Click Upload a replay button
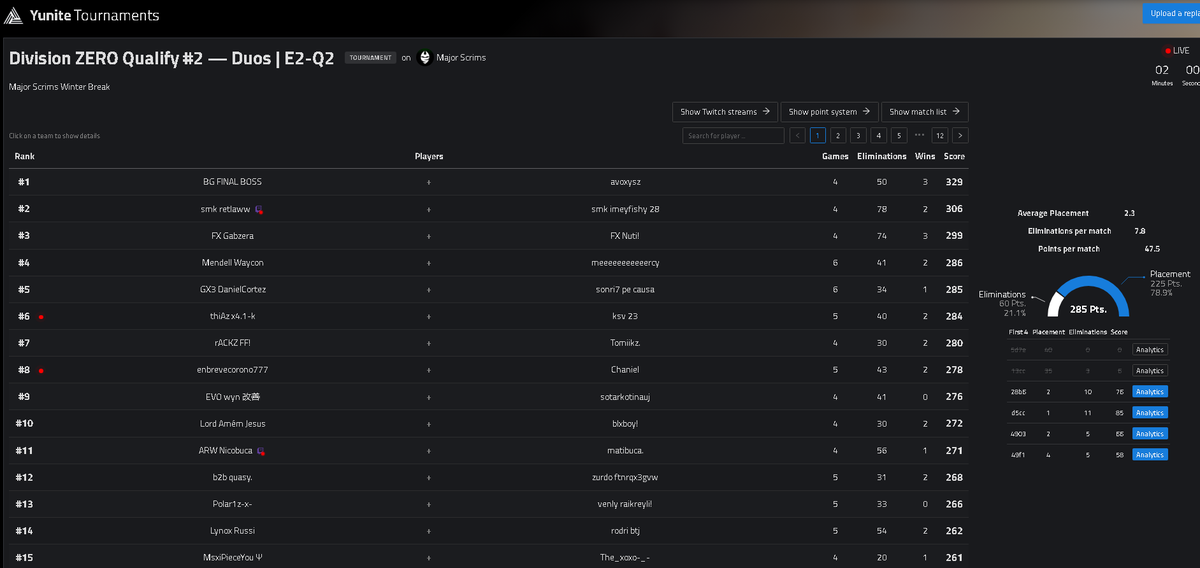The height and width of the screenshot is (568, 1200). 1171,13
